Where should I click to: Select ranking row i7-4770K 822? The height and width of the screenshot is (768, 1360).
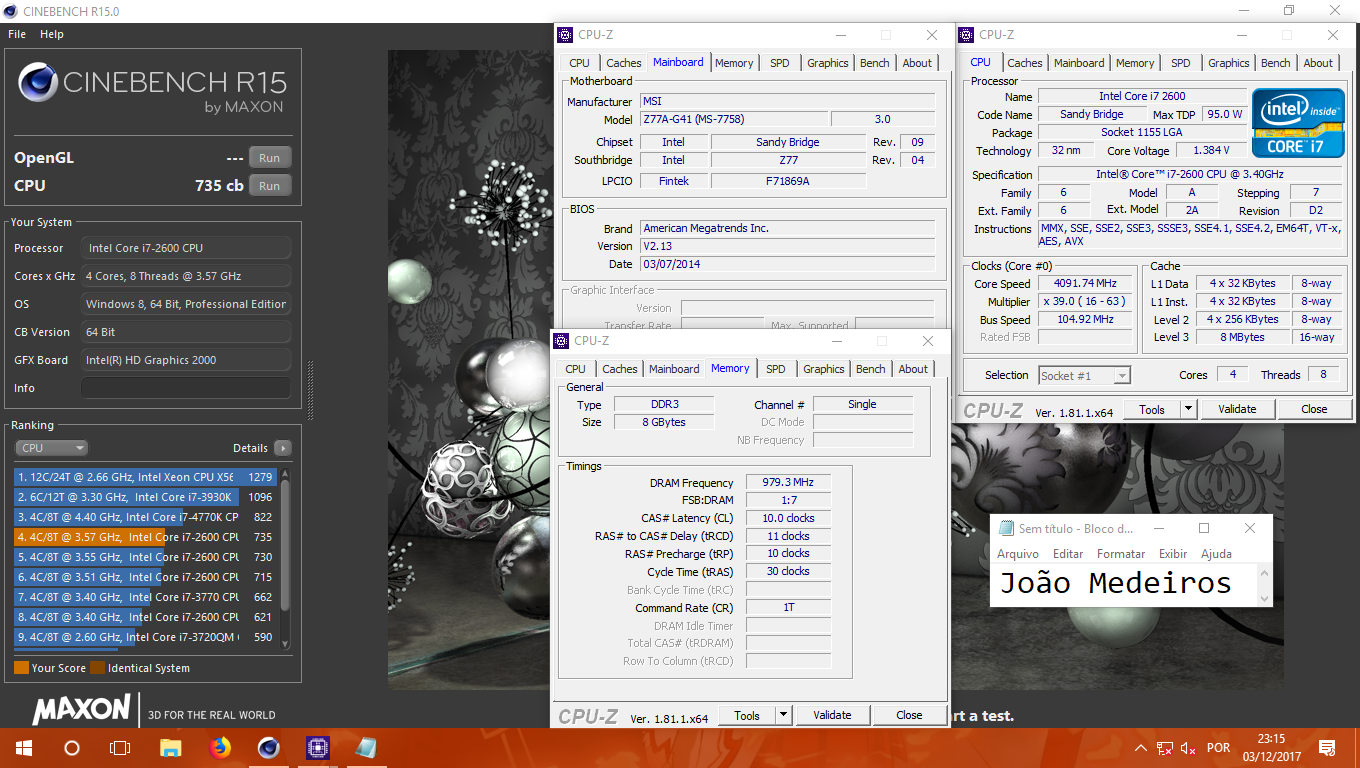(146, 517)
